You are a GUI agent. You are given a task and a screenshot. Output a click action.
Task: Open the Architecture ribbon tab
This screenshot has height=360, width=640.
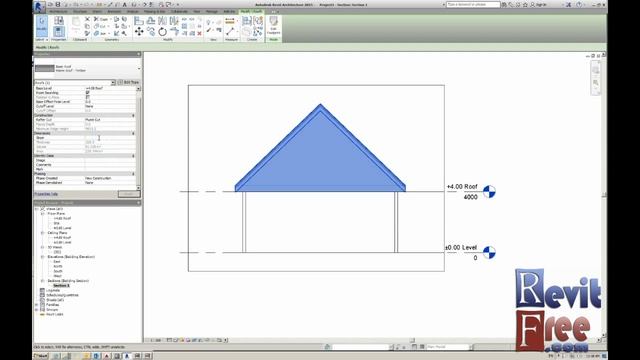[x=58, y=11]
